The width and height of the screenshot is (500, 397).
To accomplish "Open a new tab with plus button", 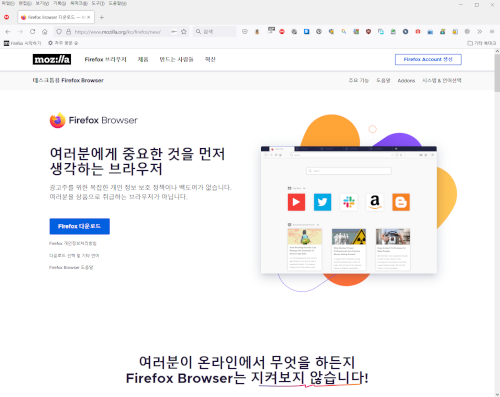I will click(x=102, y=17).
